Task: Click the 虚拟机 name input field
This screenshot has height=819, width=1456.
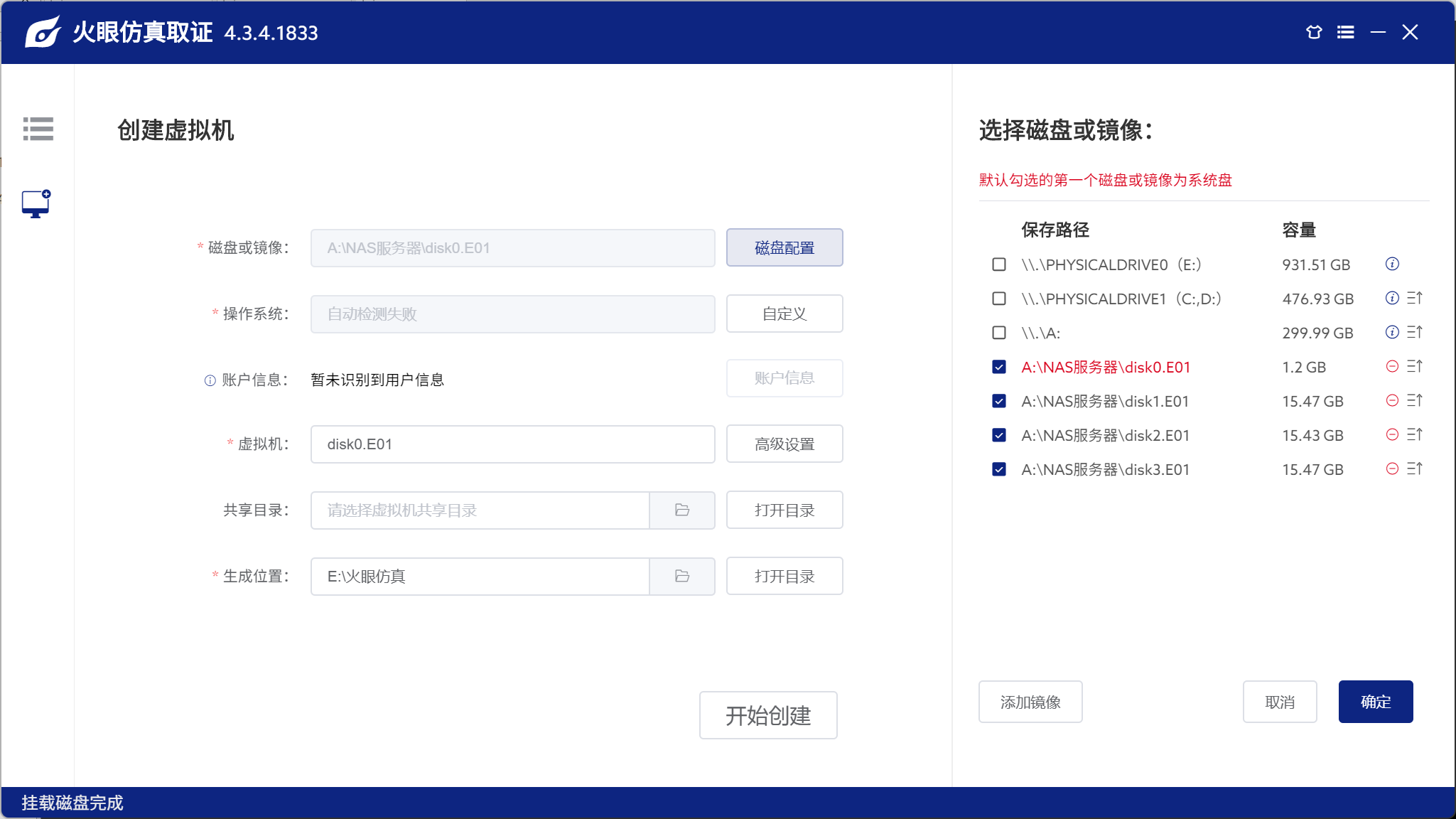Action: pos(512,444)
